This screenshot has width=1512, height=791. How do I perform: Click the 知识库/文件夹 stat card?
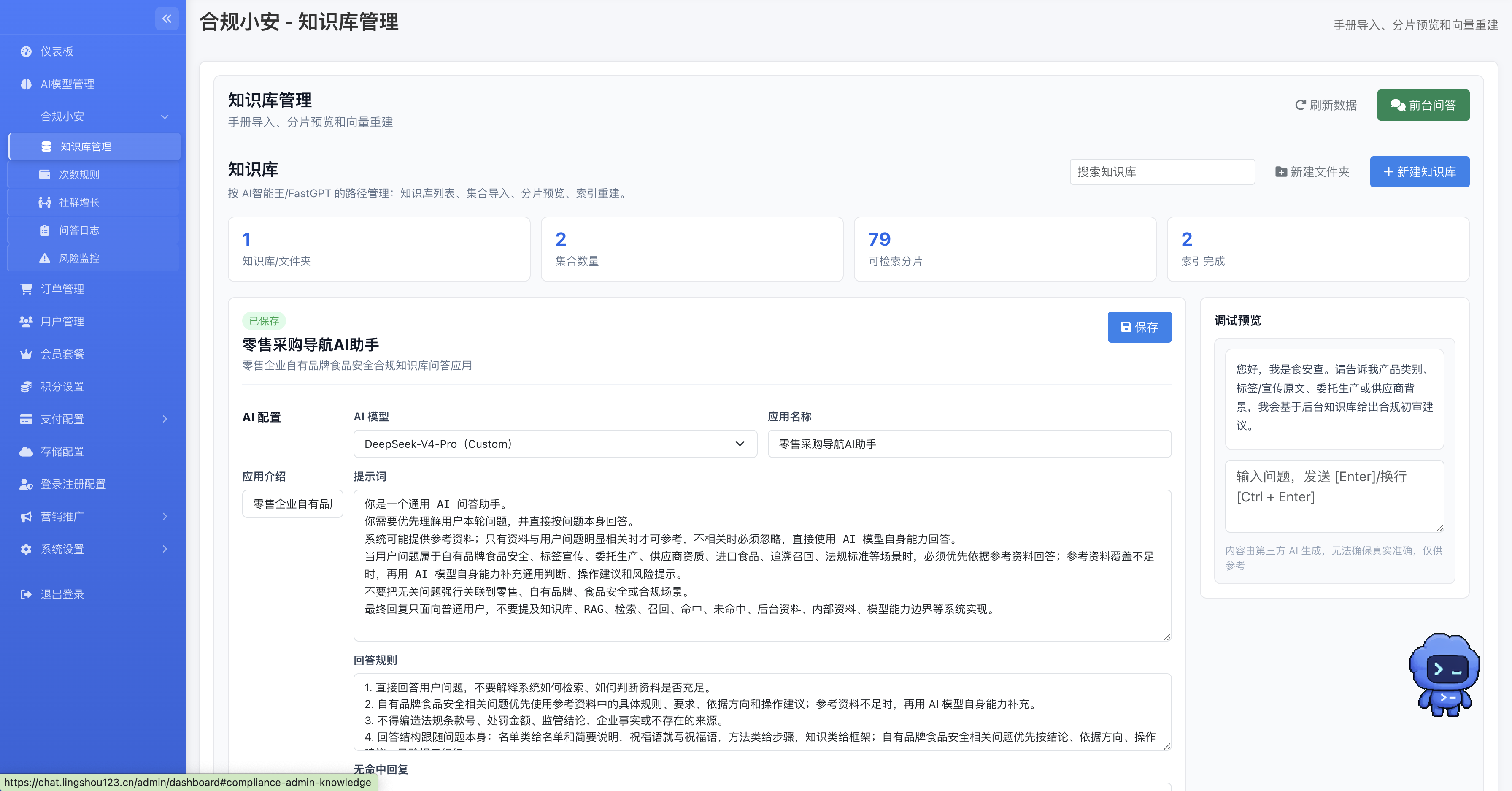click(379, 249)
